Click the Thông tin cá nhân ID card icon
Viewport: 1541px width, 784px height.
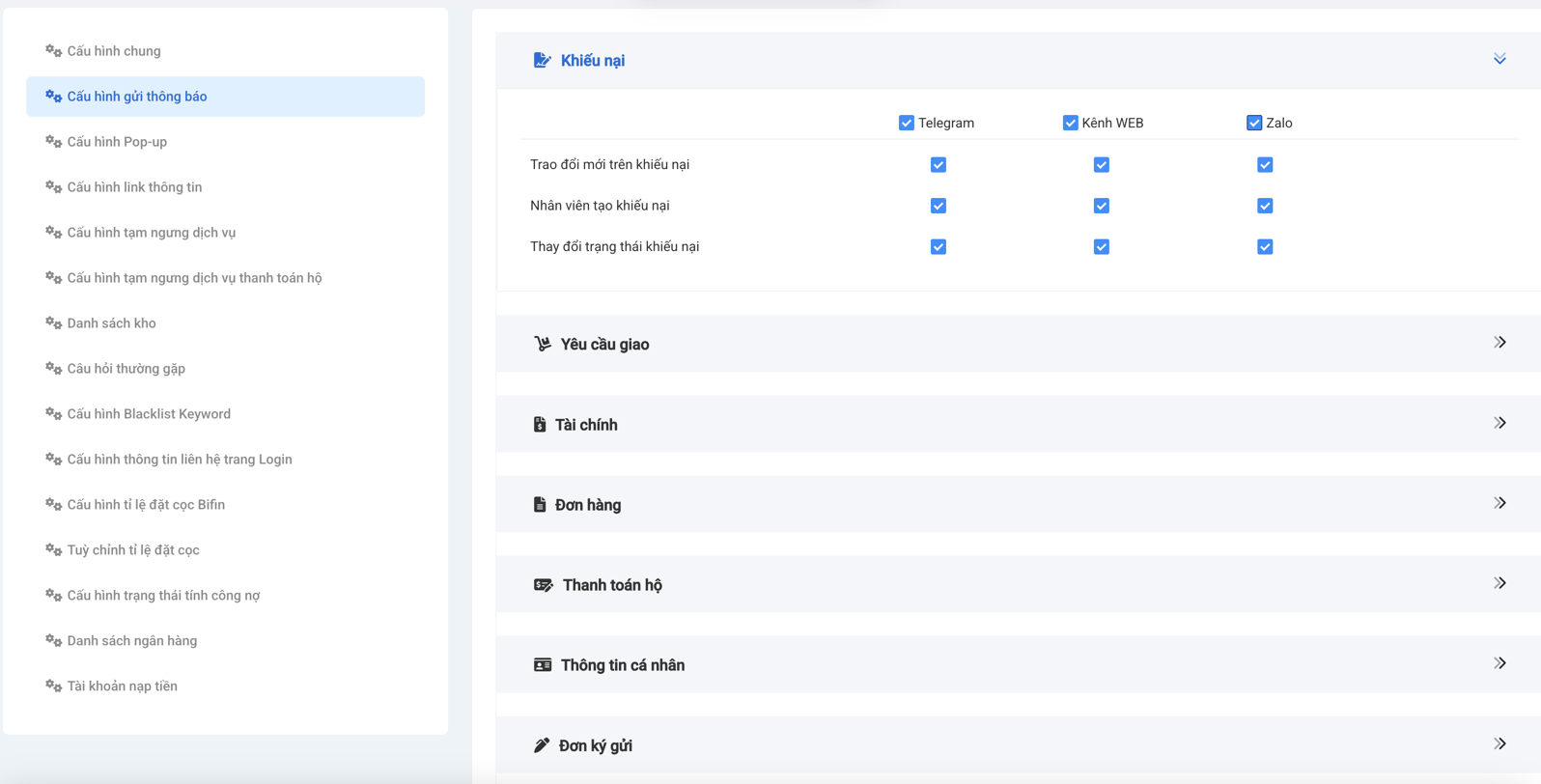pos(543,665)
